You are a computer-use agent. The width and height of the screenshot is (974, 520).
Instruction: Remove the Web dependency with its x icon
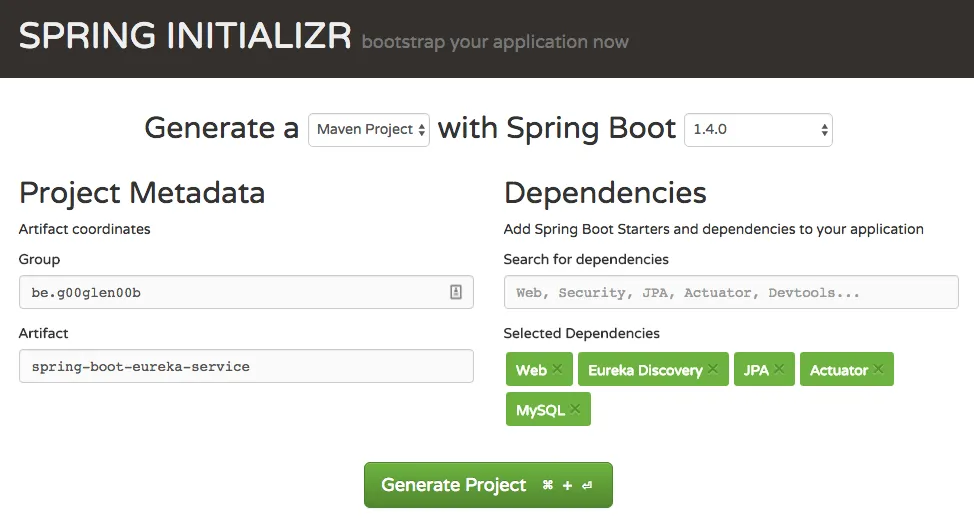tap(558, 370)
